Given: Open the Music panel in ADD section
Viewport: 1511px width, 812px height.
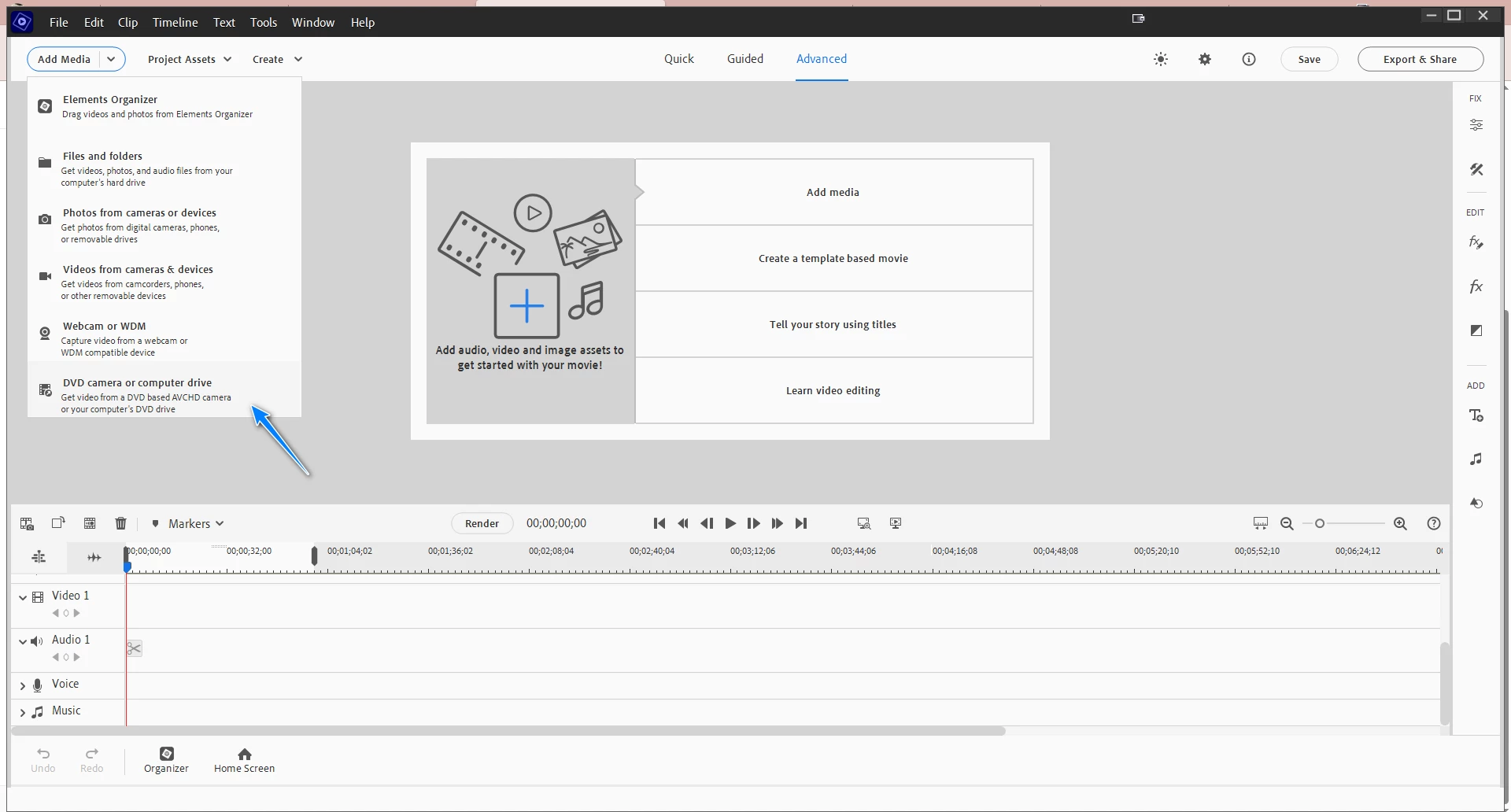Looking at the screenshot, I should coord(1476,459).
